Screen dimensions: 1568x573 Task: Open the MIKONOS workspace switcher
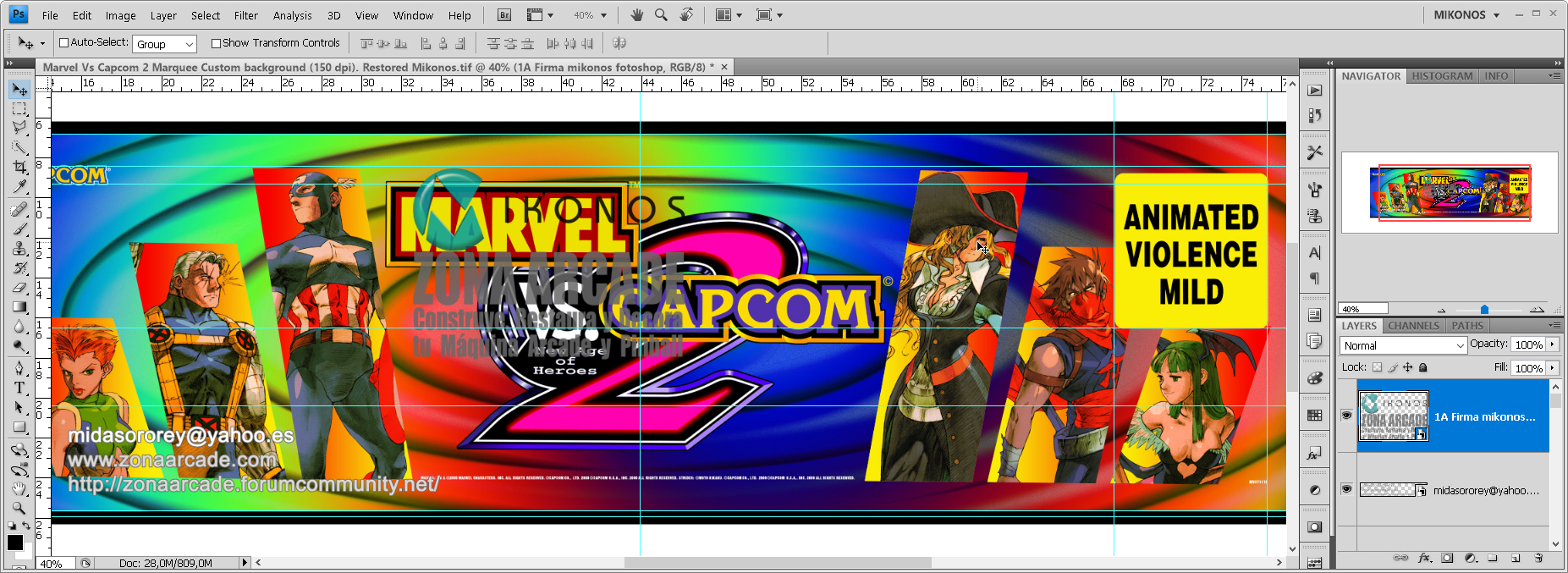coord(1467,14)
